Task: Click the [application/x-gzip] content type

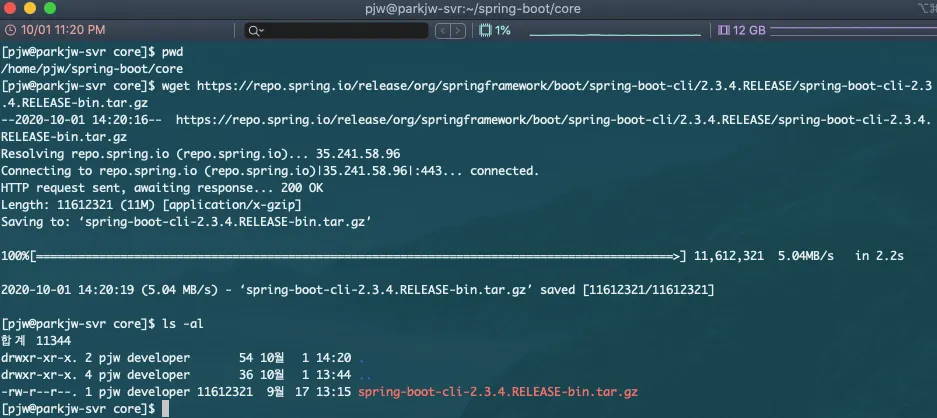Action: pos(232,205)
